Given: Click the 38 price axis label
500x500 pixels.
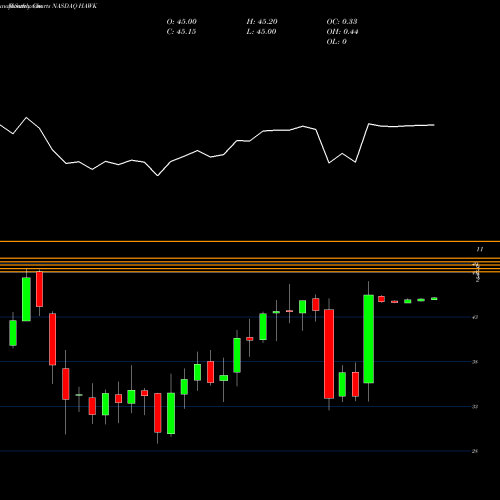Looking at the screenshot, I should pyautogui.click(x=475, y=362).
